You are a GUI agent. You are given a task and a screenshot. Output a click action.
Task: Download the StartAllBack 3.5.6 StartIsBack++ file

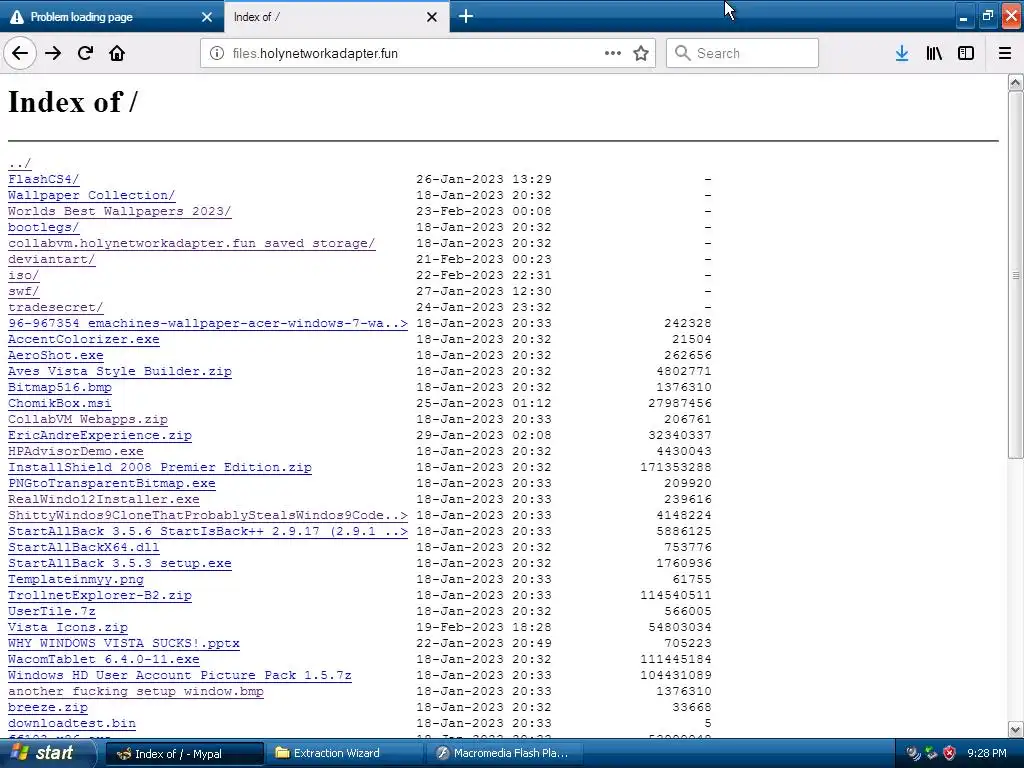click(208, 531)
